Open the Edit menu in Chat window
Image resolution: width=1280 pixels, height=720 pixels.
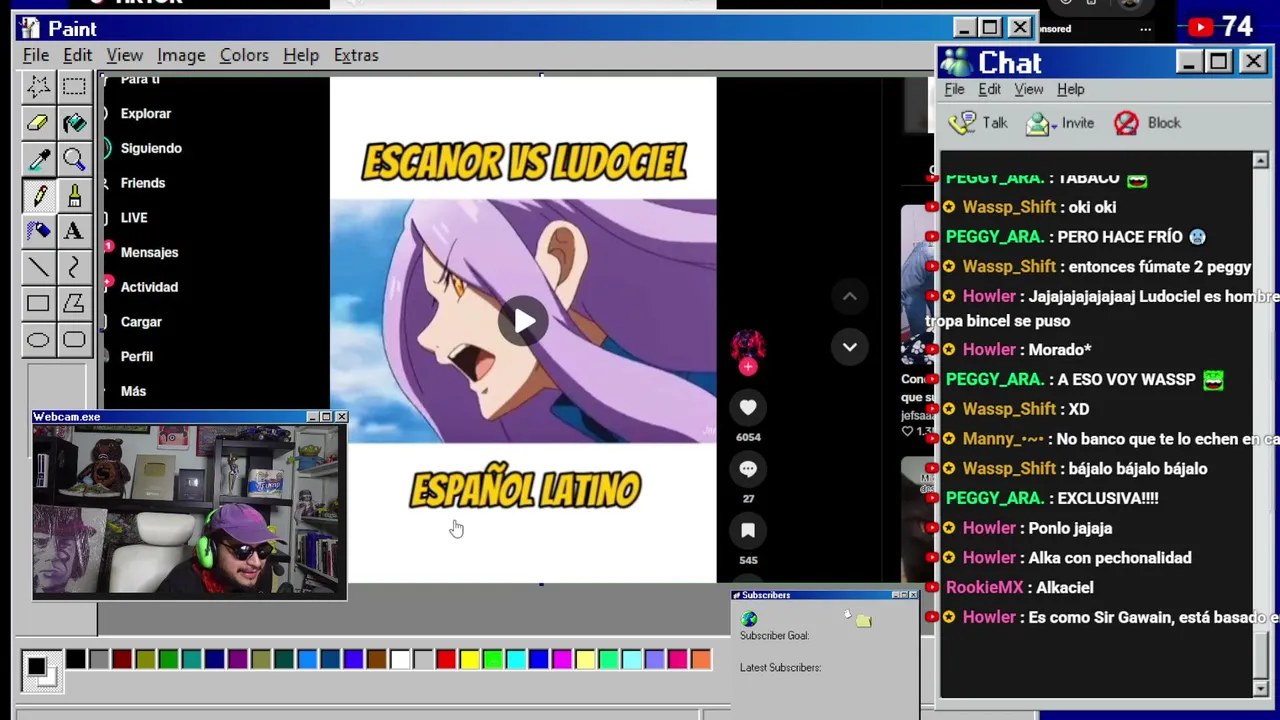click(x=989, y=89)
